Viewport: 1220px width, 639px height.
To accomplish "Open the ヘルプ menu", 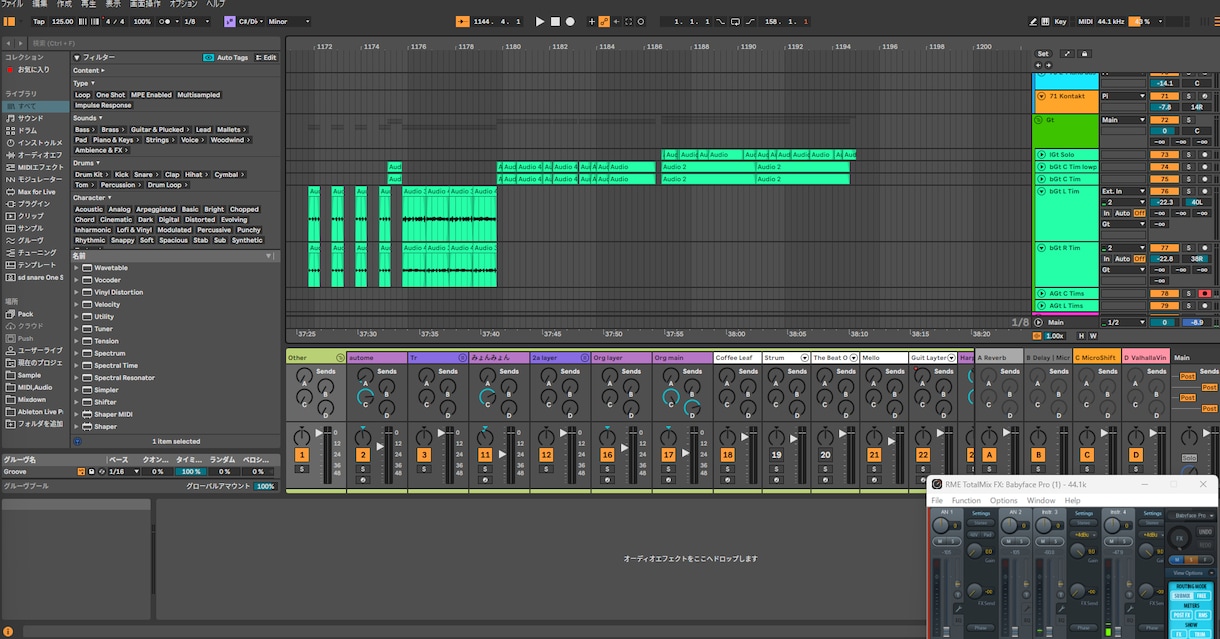I will [215, 4].
